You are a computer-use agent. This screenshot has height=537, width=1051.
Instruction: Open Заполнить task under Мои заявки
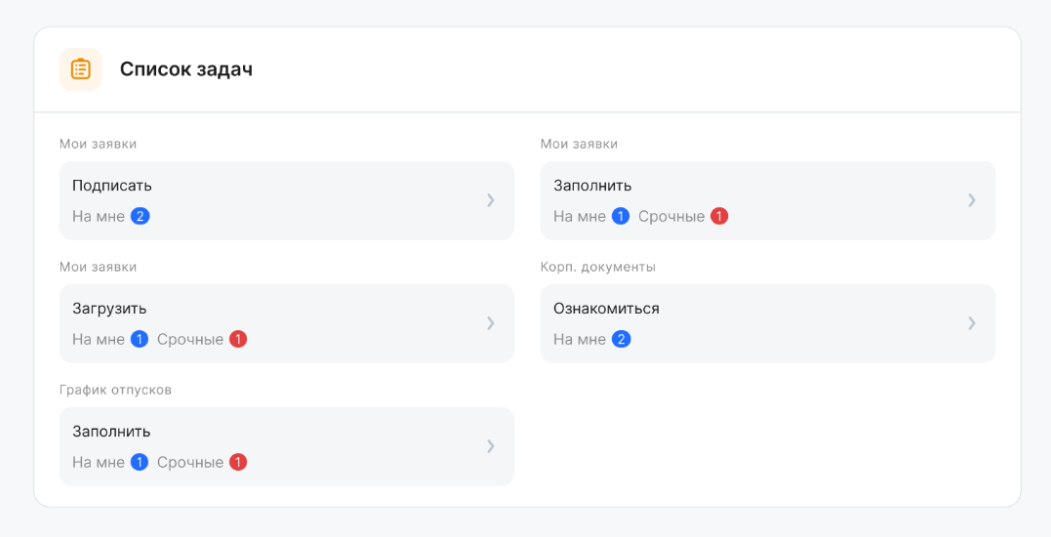pyautogui.click(x=592, y=185)
